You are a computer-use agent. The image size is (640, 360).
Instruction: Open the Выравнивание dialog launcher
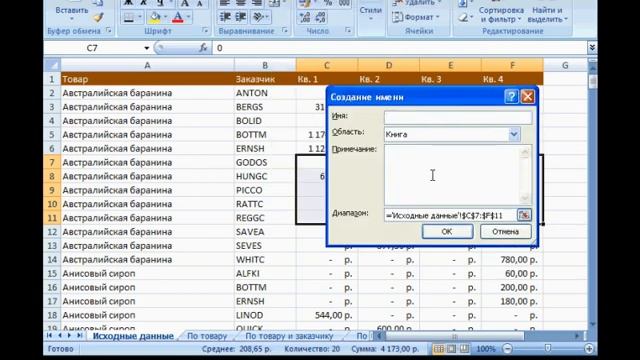(284, 31)
